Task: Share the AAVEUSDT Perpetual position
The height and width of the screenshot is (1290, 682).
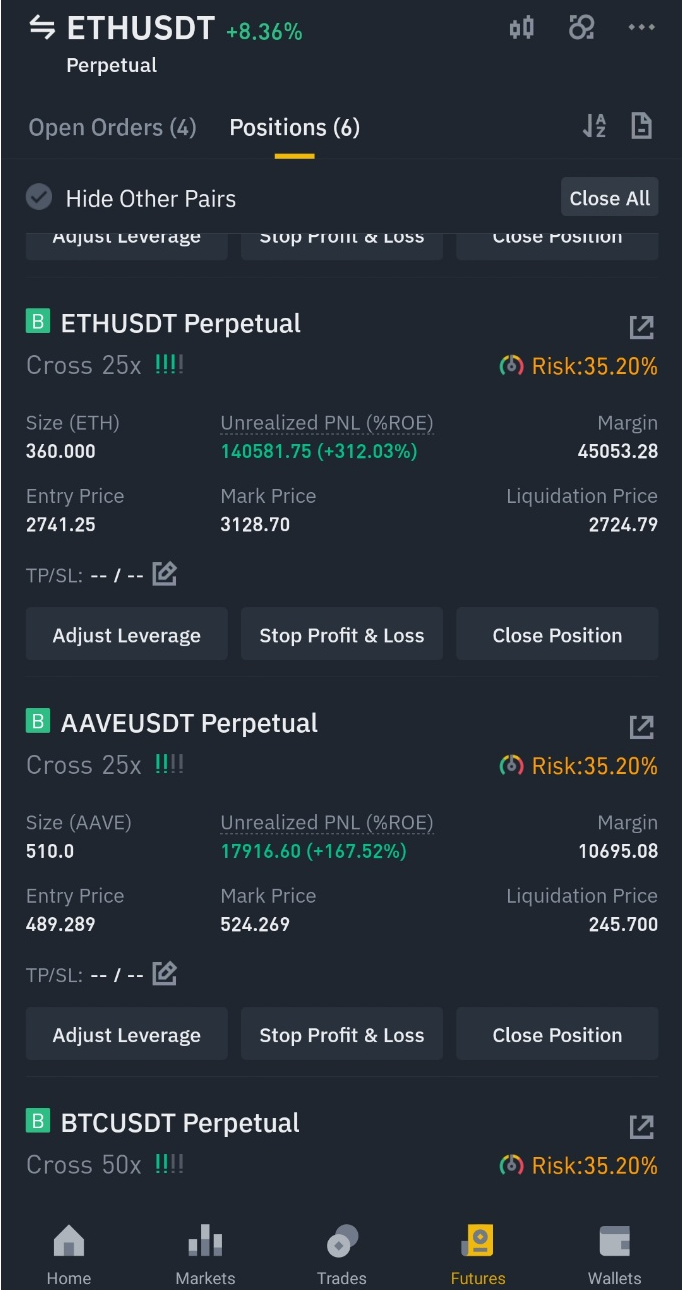Action: coord(641,727)
